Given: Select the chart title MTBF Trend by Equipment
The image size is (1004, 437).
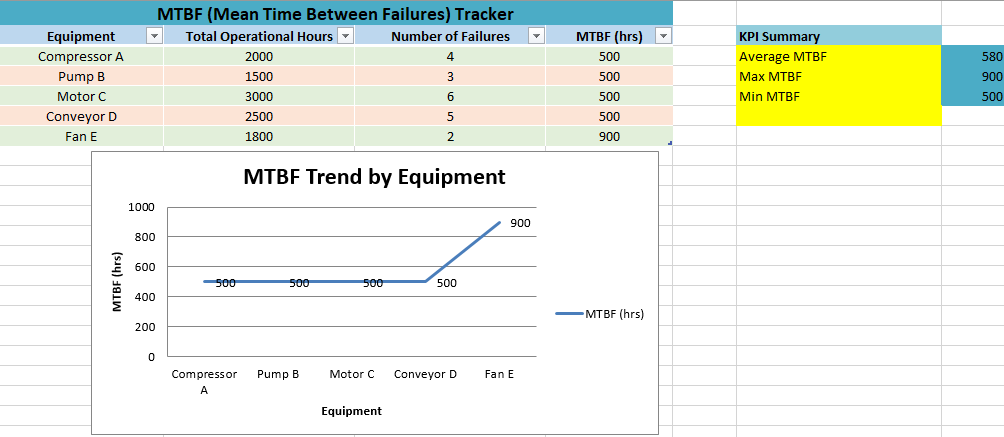Looking at the screenshot, I should tap(374, 177).
